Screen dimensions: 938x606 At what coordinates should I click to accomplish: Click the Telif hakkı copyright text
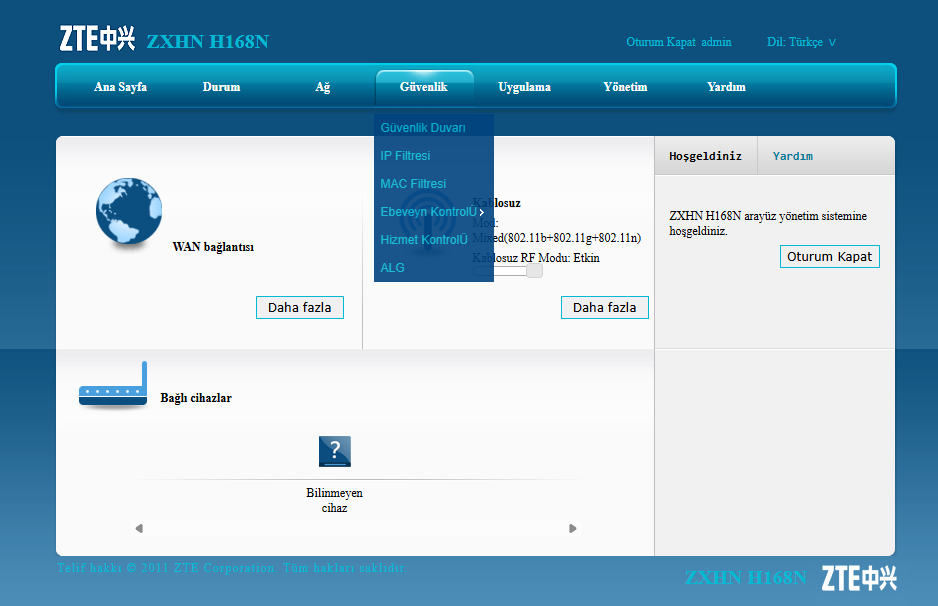232,568
